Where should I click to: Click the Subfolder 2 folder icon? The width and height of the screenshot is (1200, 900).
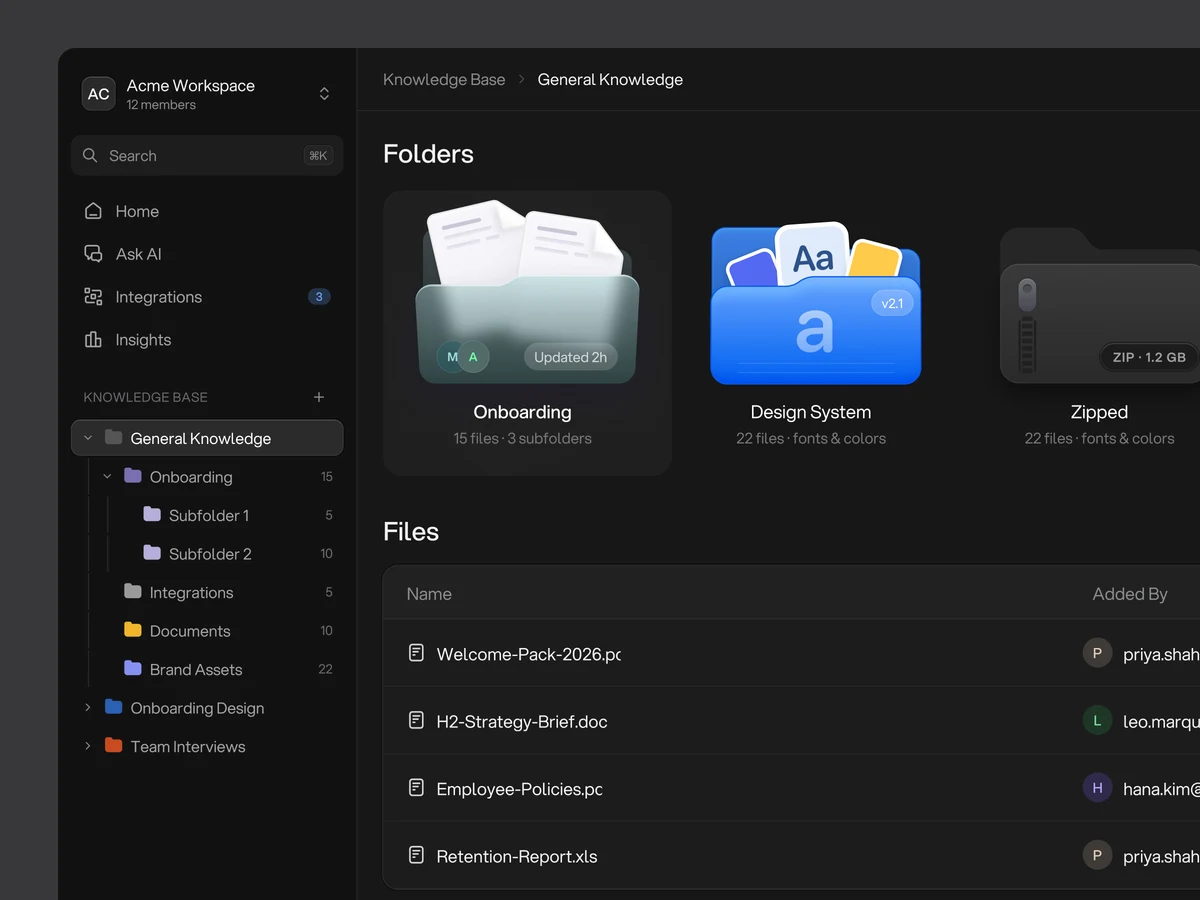coord(152,553)
